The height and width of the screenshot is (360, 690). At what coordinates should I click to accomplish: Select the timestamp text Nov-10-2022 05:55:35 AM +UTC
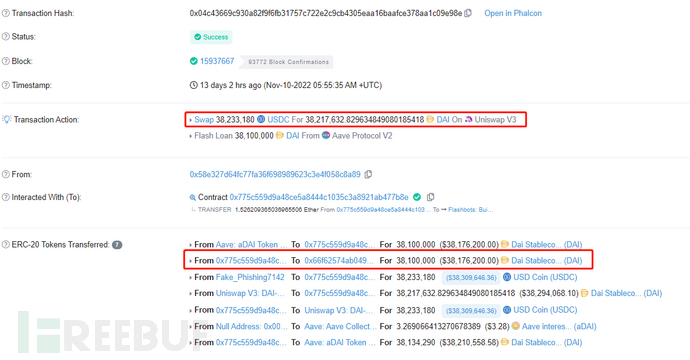[x=323, y=85]
